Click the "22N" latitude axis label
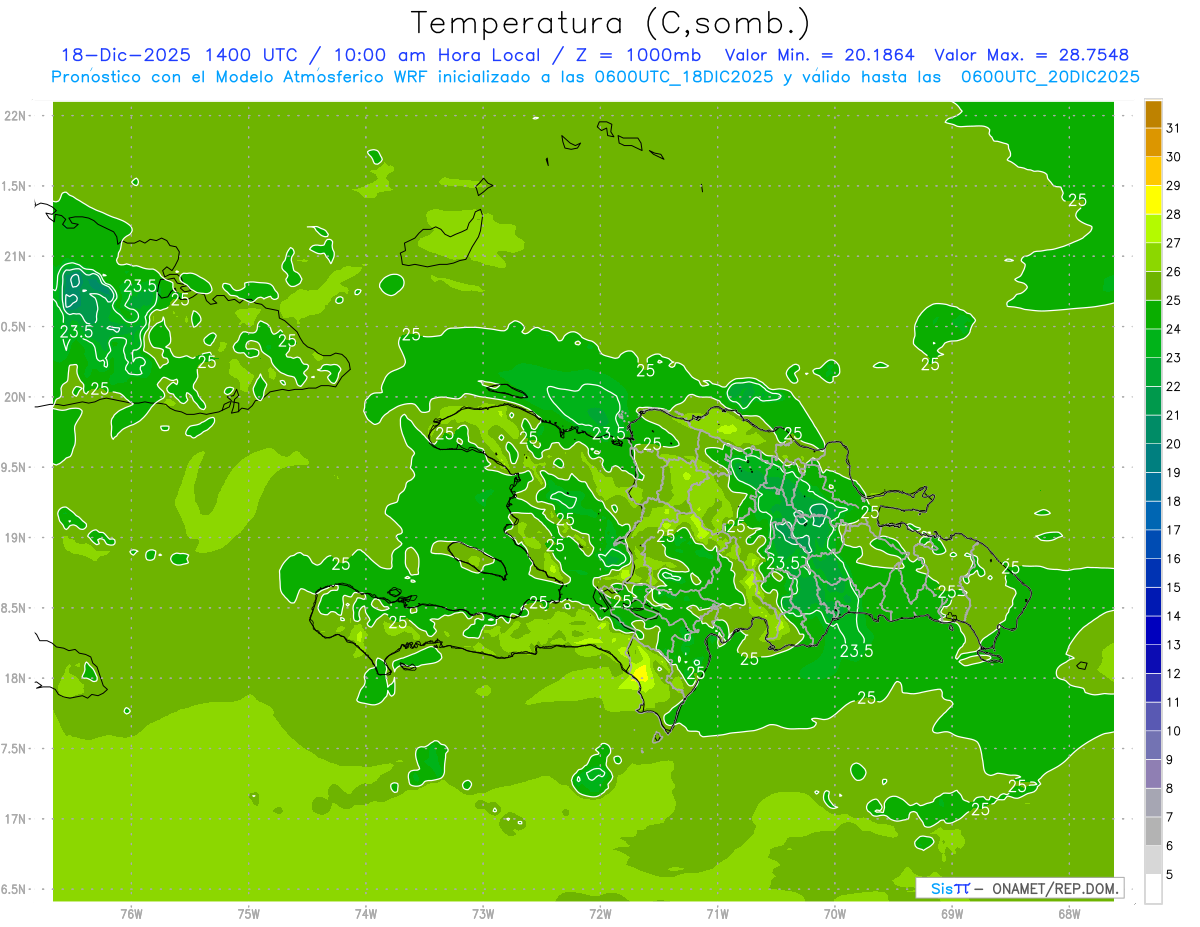This screenshot has height=927, width=1200. coord(15,116)
